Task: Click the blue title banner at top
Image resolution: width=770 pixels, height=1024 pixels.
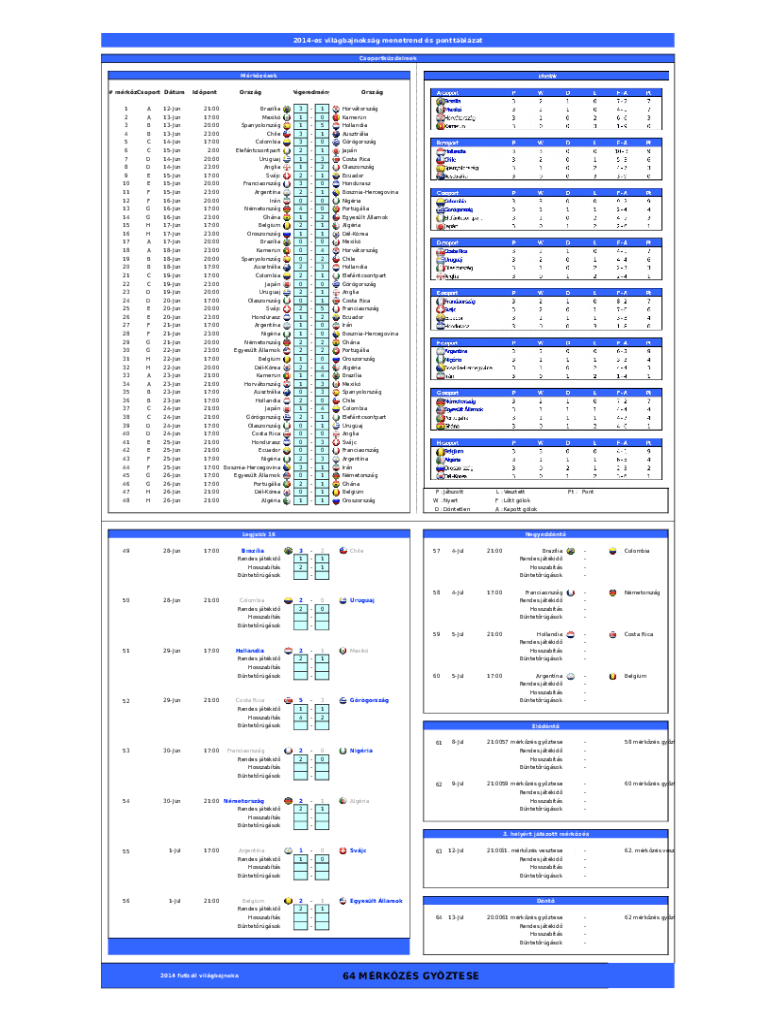Action: pyautogui.click(x=385, y=40)
